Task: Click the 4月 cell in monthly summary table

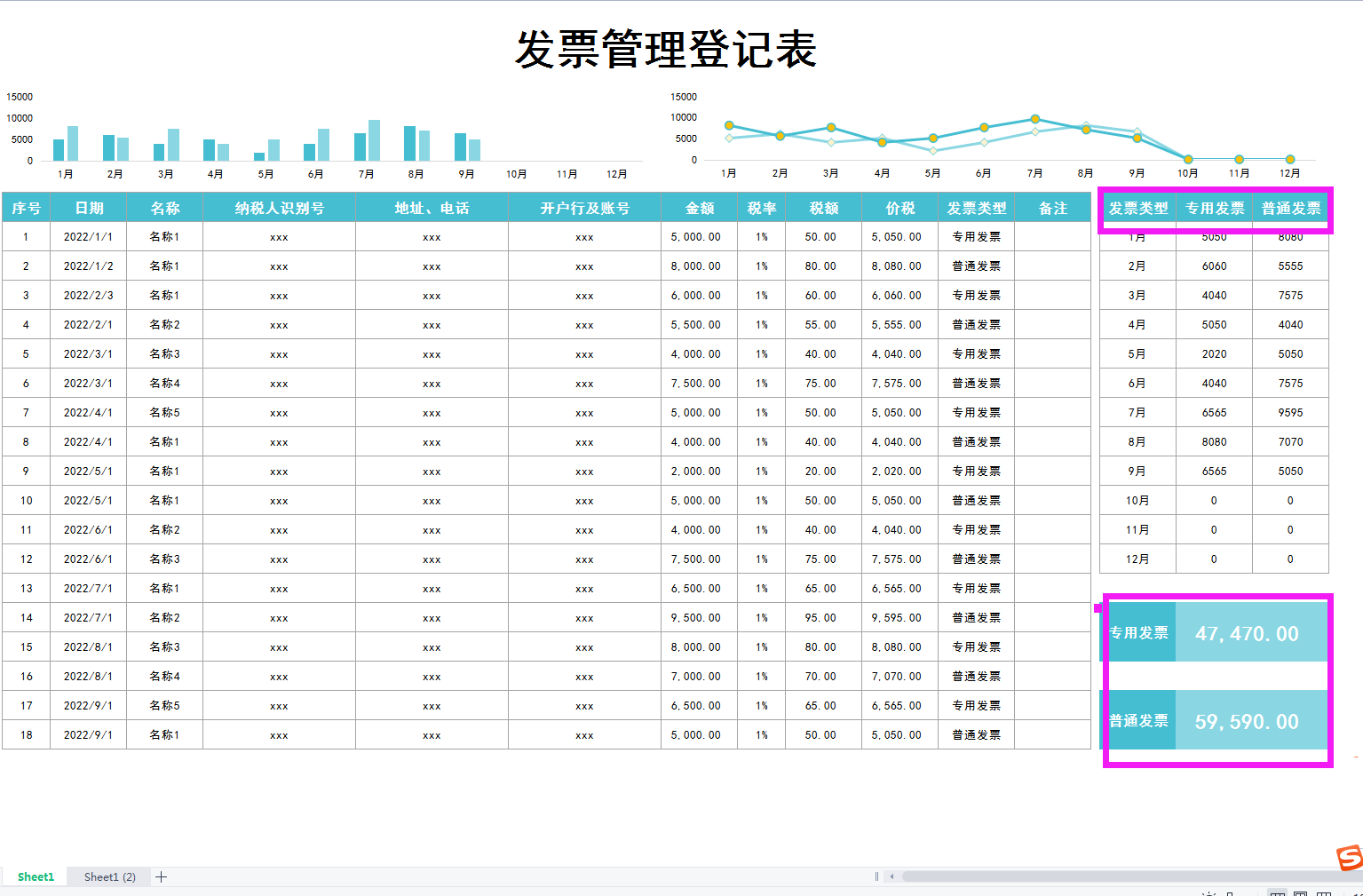Action: click(1137, 325)
